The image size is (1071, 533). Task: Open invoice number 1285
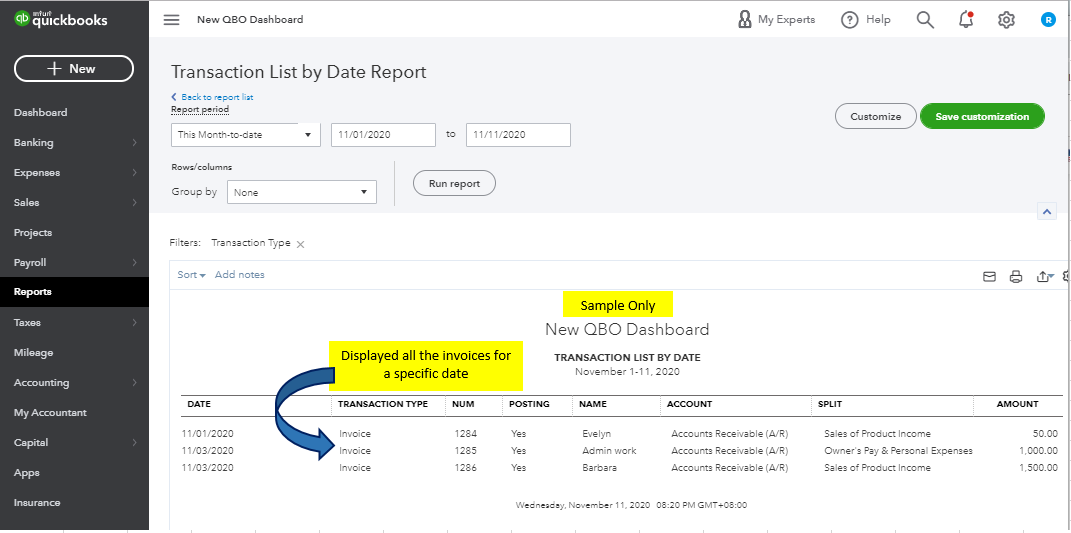[465, 450]
